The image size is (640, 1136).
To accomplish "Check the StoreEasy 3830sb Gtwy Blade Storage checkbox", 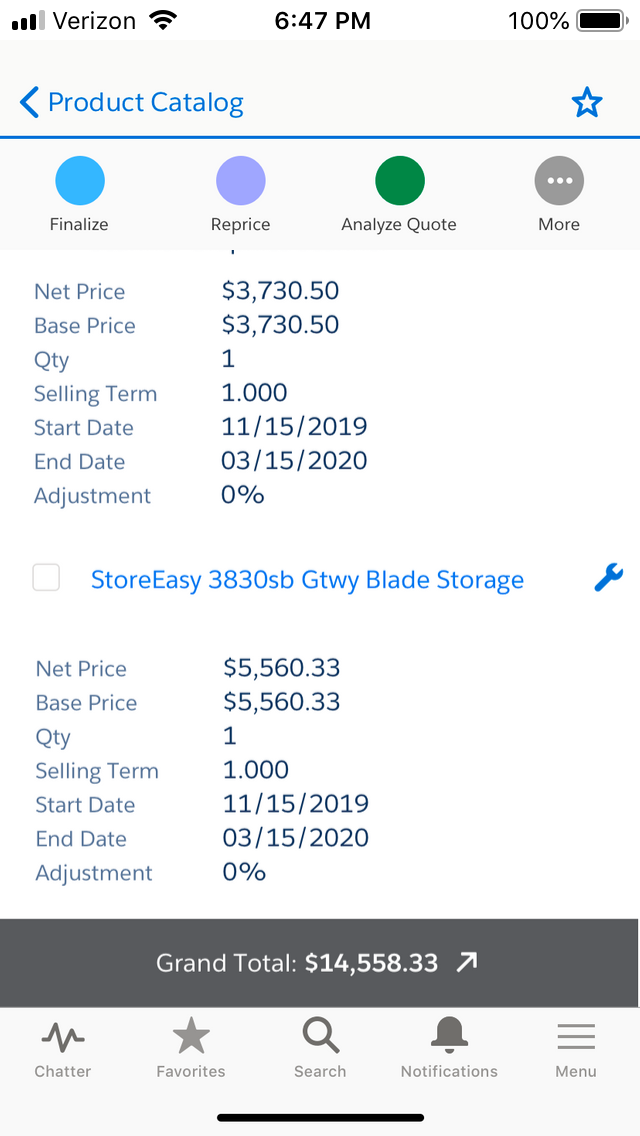I will coord(45,578).
